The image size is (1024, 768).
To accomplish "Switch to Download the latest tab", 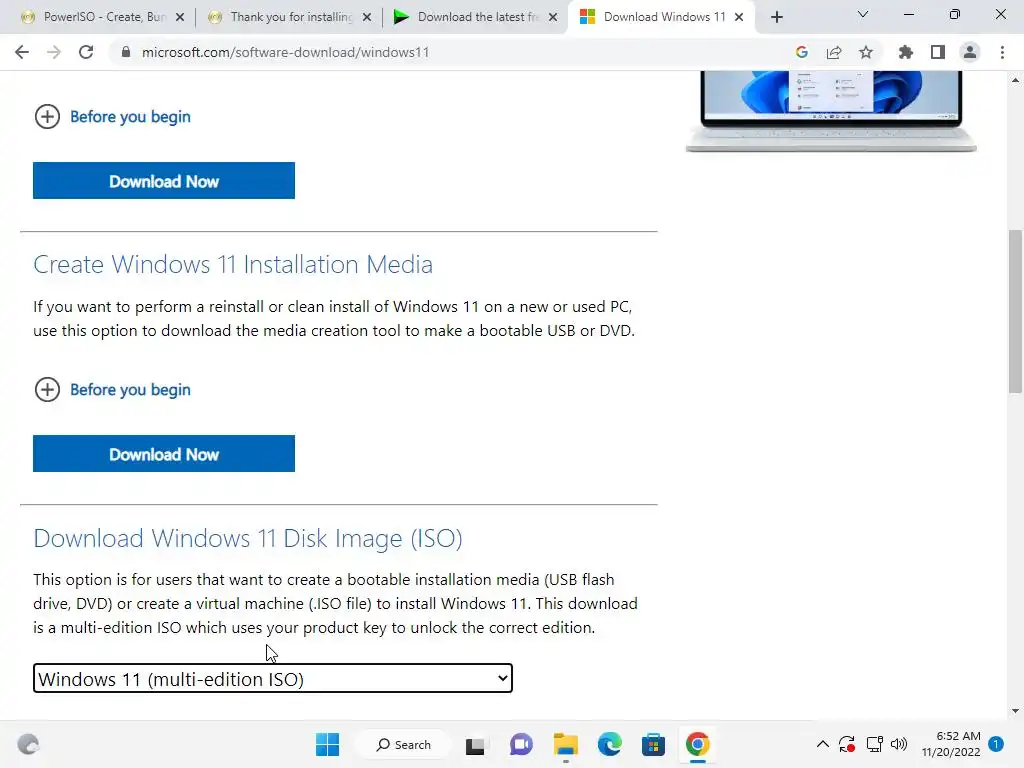I will point(467,17).
